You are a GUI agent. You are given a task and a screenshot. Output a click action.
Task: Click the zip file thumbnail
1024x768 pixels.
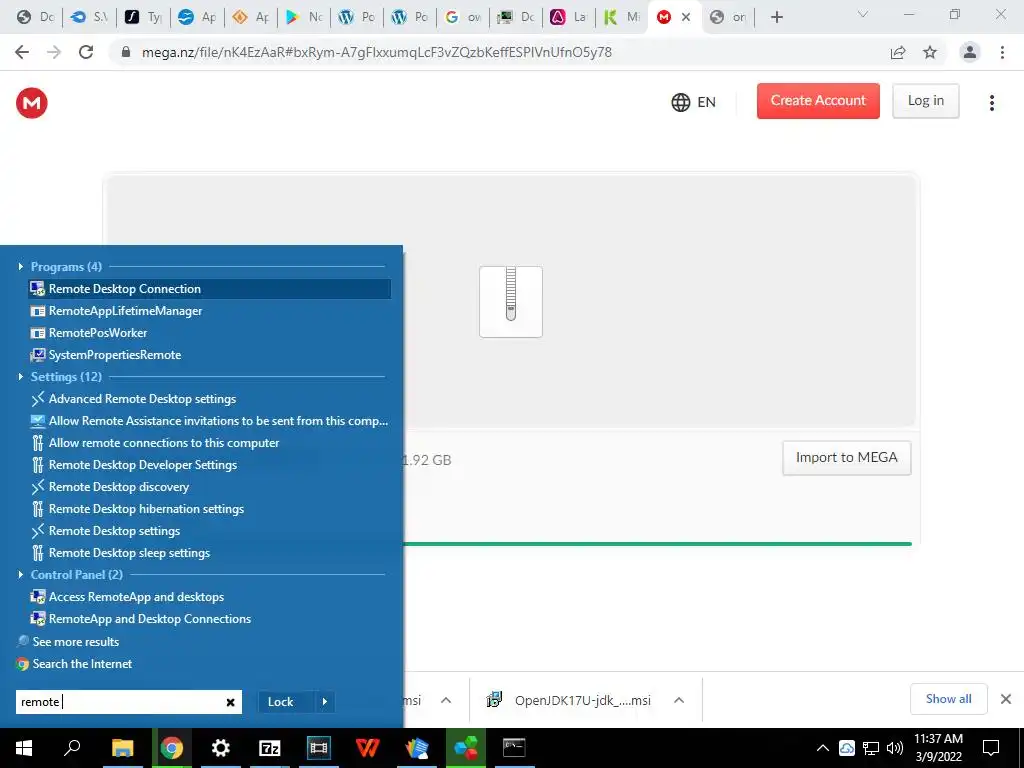pyautogui.click(x=511, y=302)
